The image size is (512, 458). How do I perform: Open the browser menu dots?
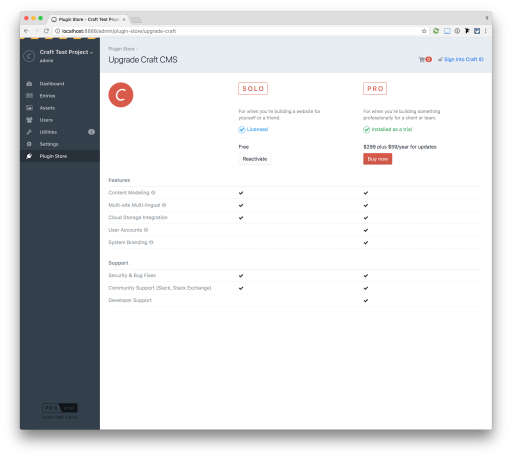point(486,31)
